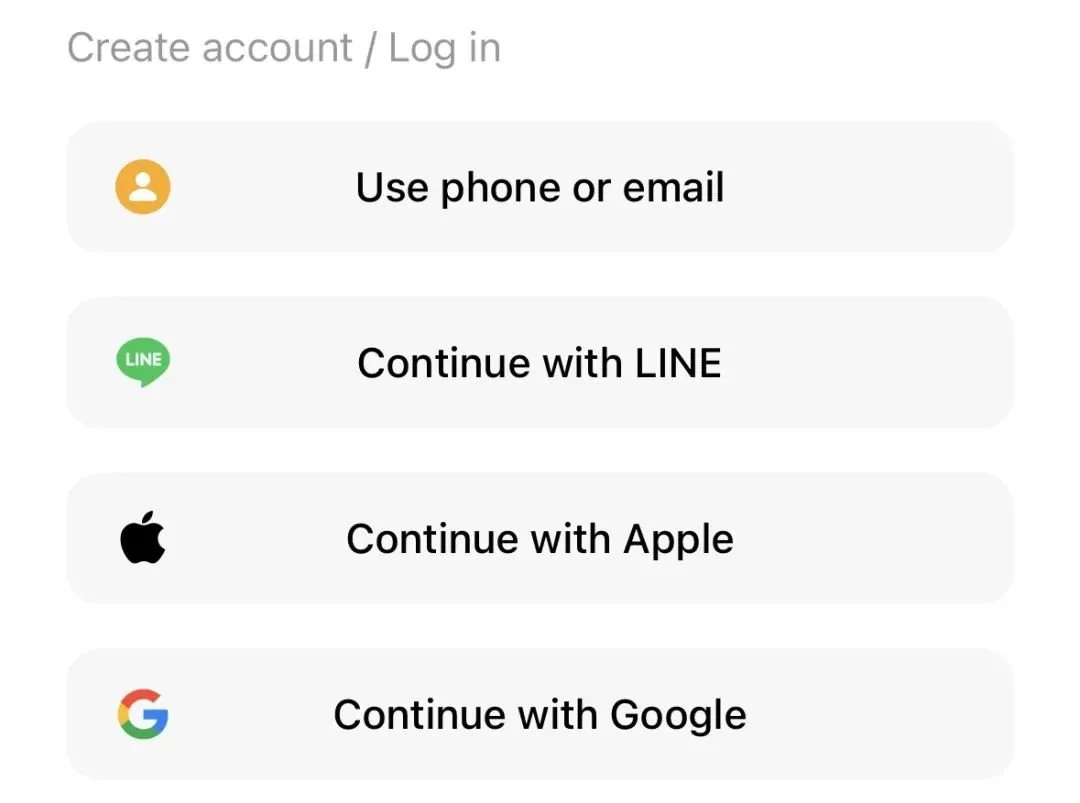Select Continue with Google button

[540, 714]
